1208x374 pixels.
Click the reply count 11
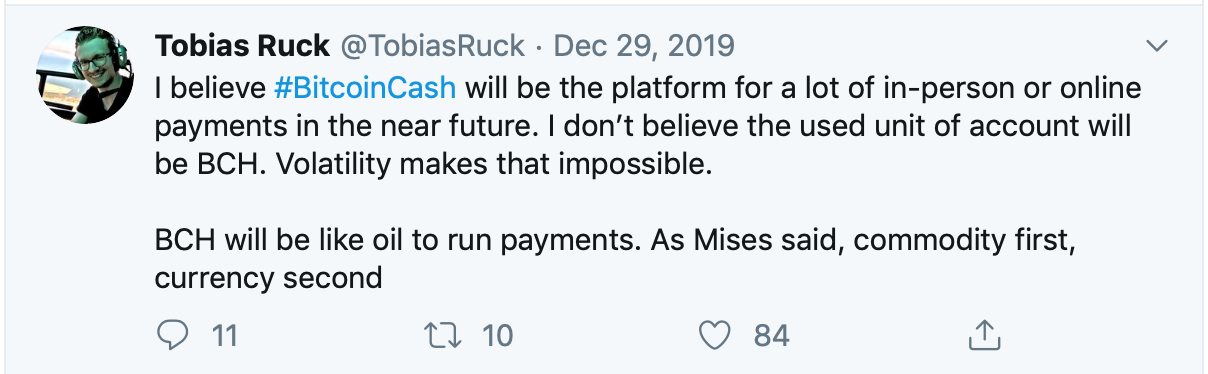(x=226, y=335)
